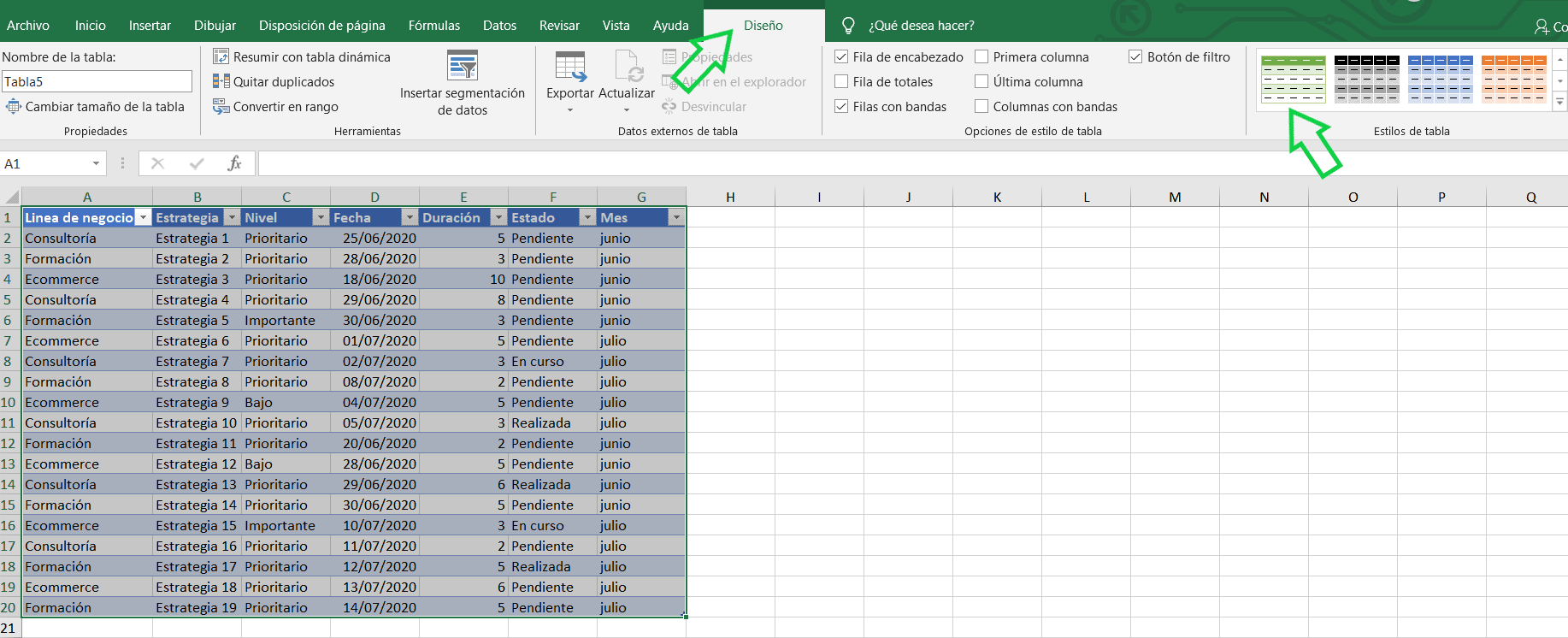Expand the table styles gallery More arrow

pyautogui.click(x=1560, y=102)
